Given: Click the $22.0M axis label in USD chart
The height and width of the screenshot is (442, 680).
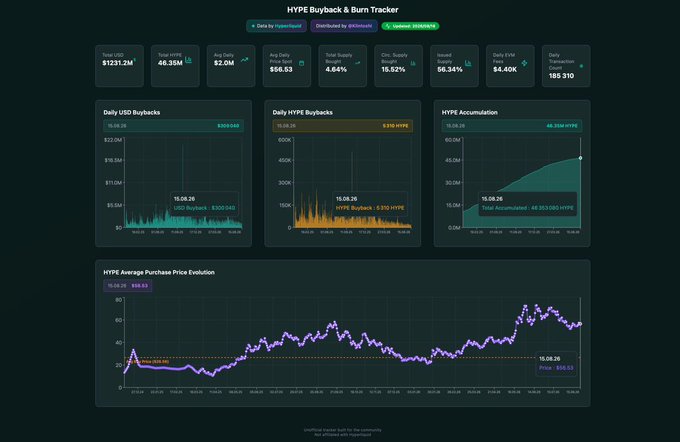Looking at the screenshot, I should [113, 140].
